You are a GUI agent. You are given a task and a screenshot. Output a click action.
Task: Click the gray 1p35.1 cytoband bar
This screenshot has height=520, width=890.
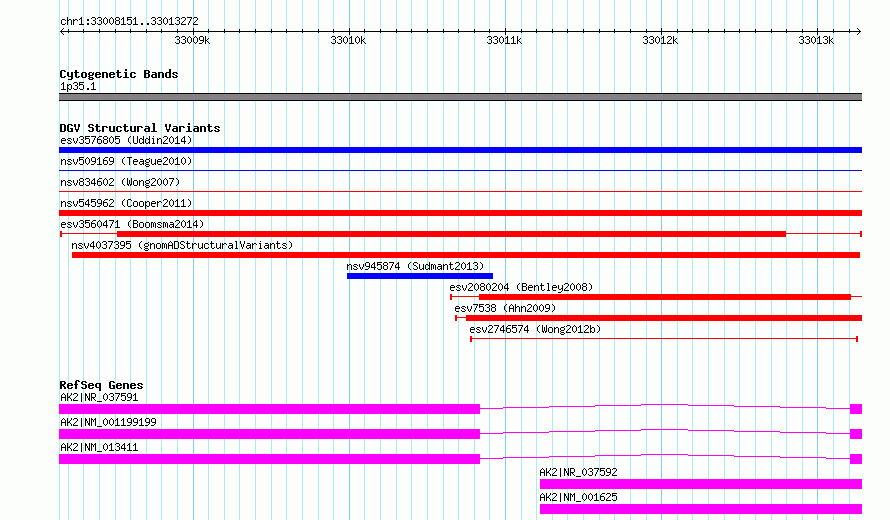[x=460, y=97]
